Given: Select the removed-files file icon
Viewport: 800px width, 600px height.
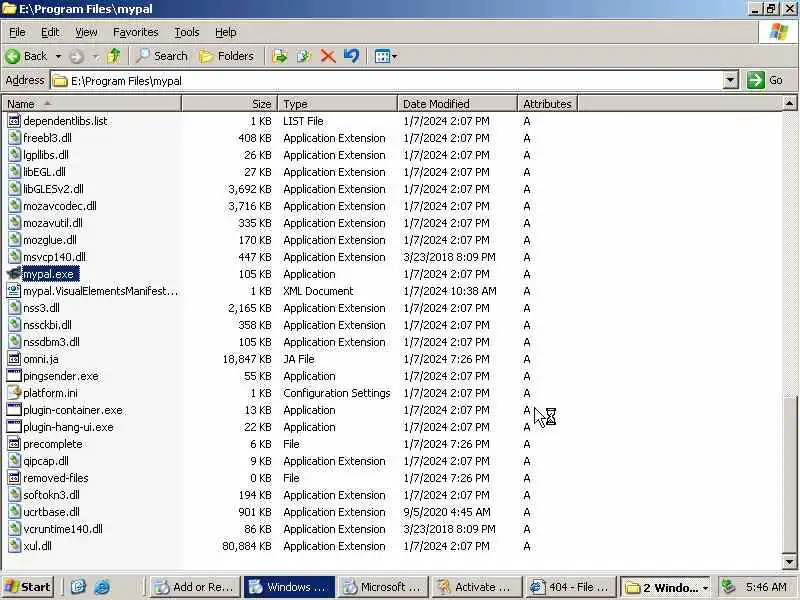Looking at the screenshot, I should [14, 478].
